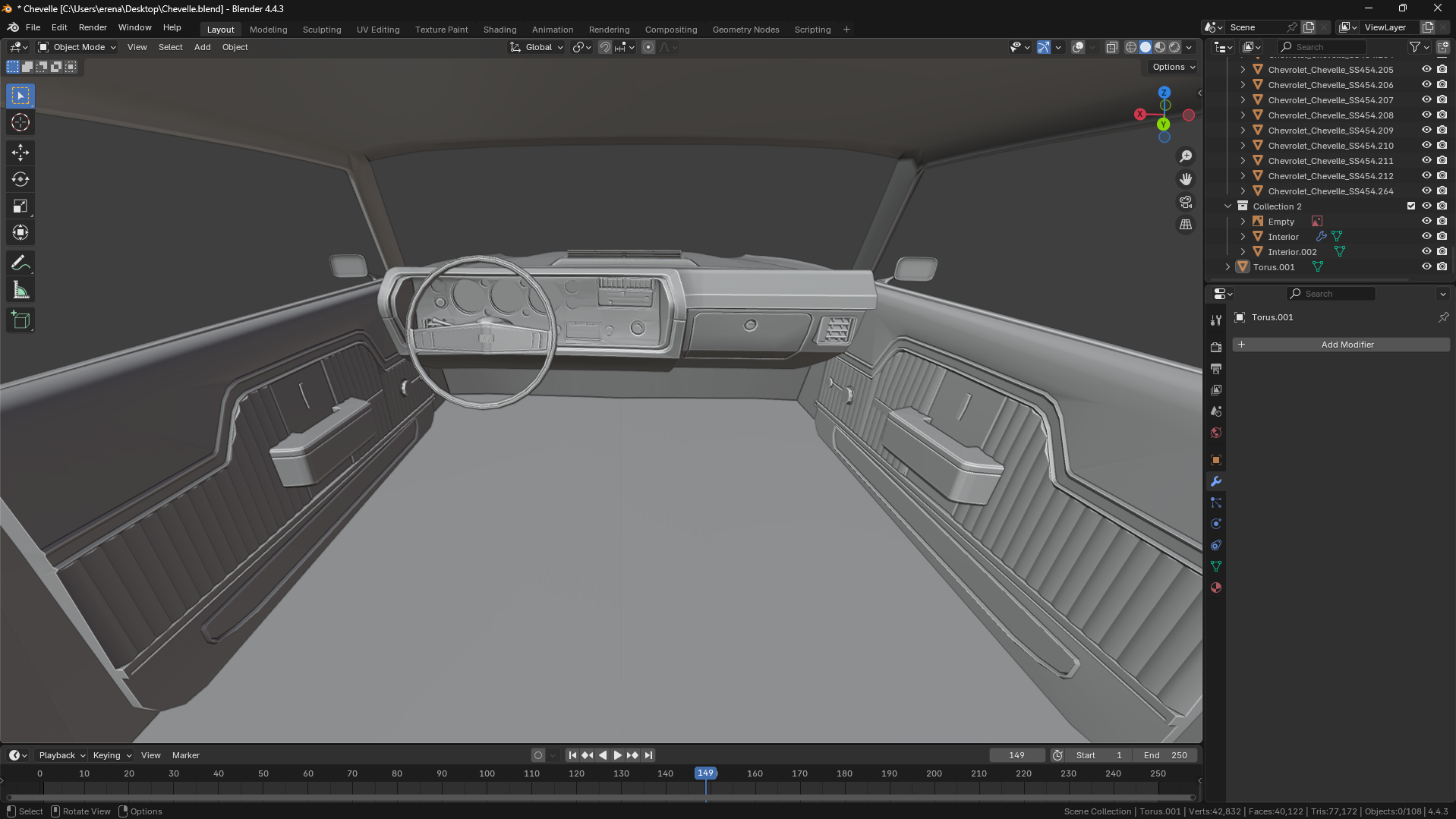Hide Chevrolet_Chevelle_SS454.205 in viewport
Viewport: 1456px width, 819px height.
click(1426, 70)
